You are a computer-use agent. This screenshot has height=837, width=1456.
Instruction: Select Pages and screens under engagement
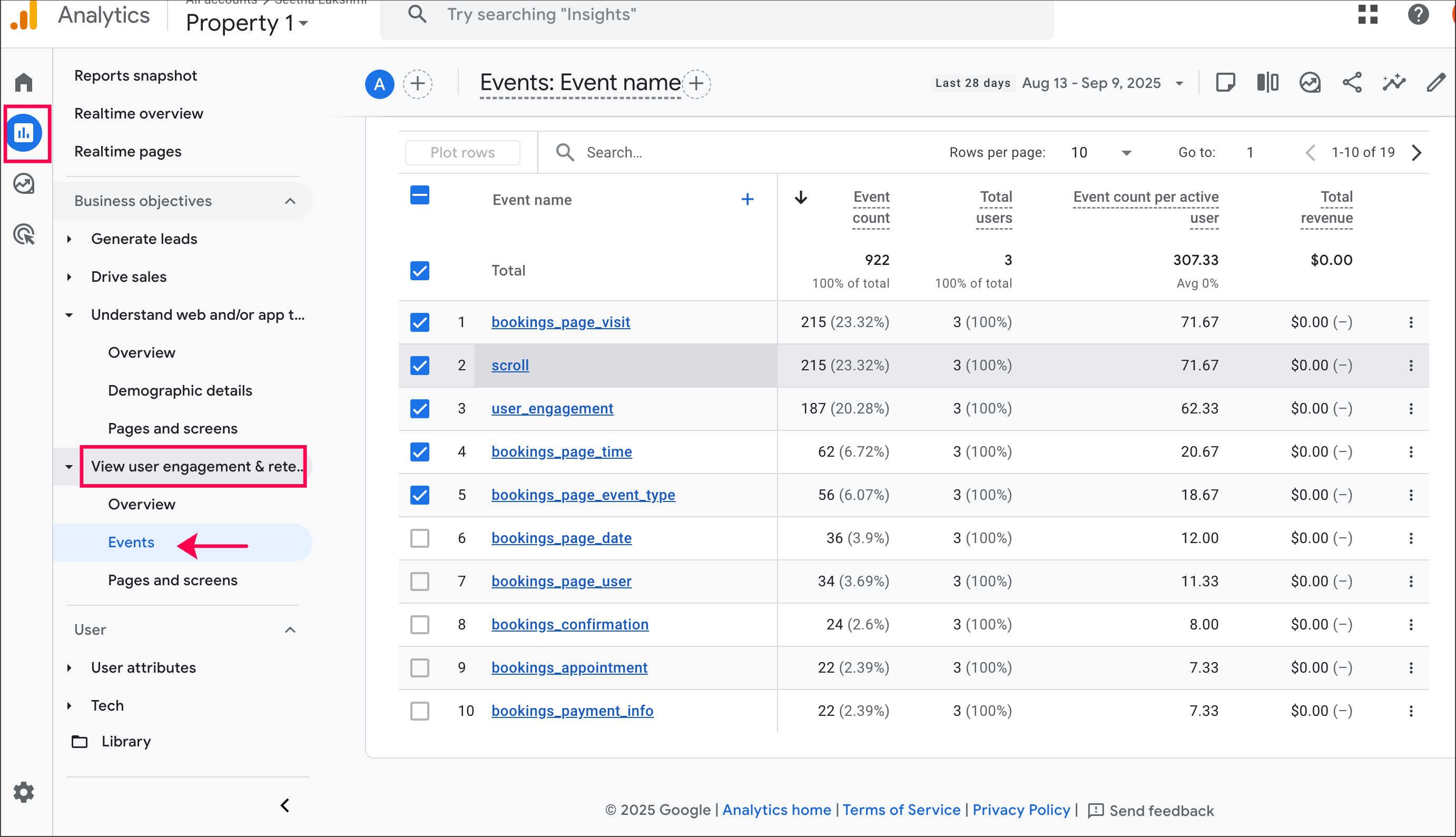pyautogui.click(x=172, y=580)
